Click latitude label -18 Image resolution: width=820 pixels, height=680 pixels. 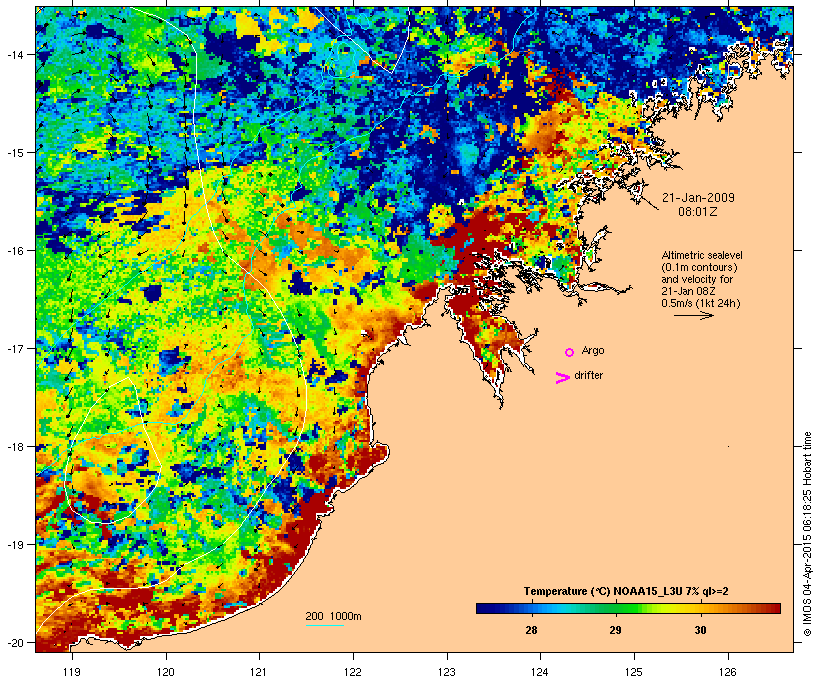pyautogui.click(x=14, y=447)
